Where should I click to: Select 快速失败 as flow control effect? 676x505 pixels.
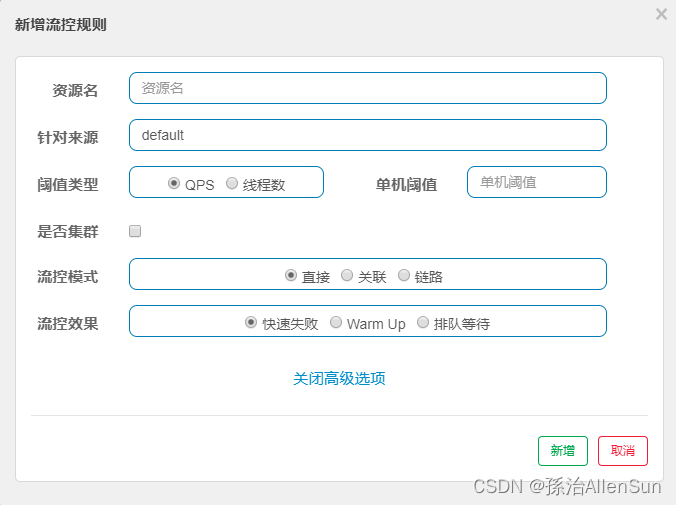[x=251, y=322]
